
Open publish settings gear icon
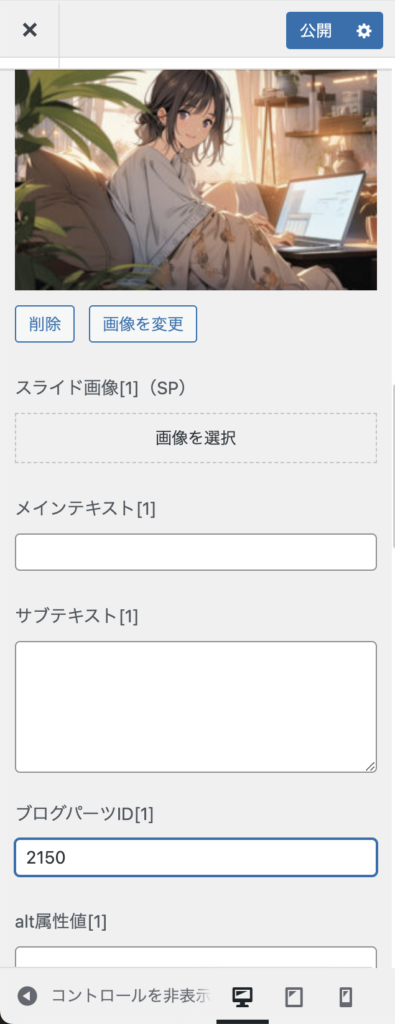[x=364, y=31]
